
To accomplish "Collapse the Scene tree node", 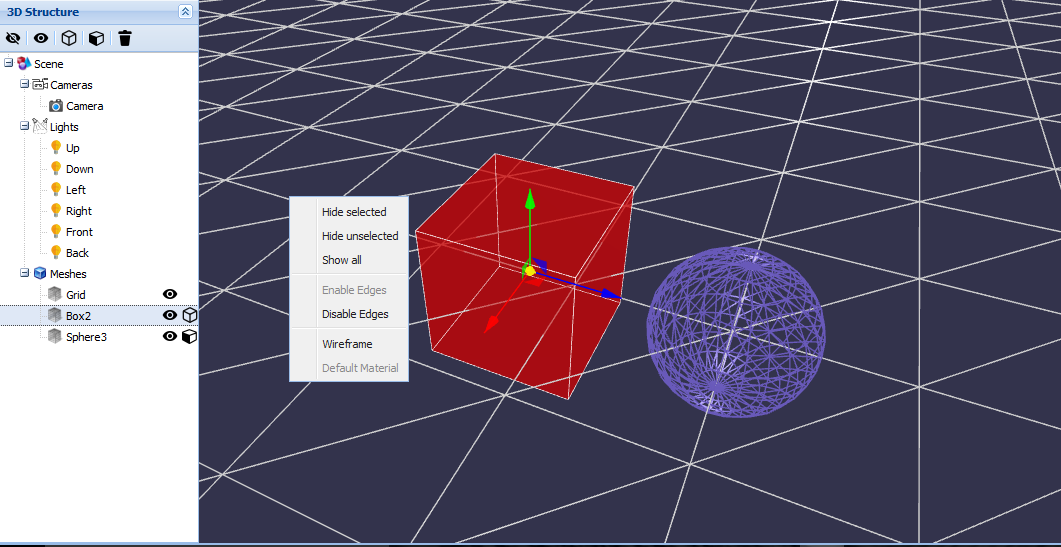I will pyautogui.click(x=8, y=63).
